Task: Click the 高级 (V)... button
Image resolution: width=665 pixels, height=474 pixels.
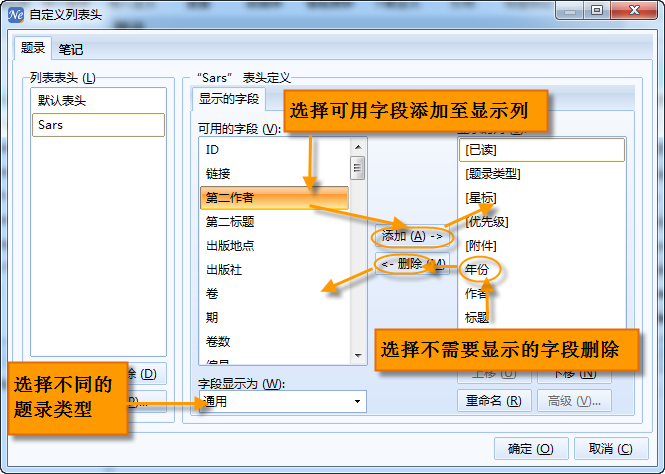Action: coord(574,401)
